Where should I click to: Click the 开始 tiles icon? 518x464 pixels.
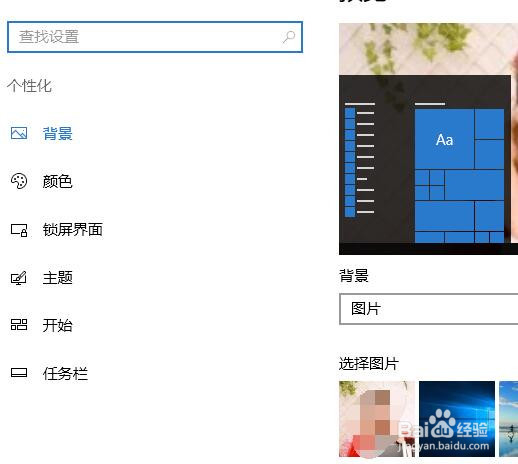point(19,325)
